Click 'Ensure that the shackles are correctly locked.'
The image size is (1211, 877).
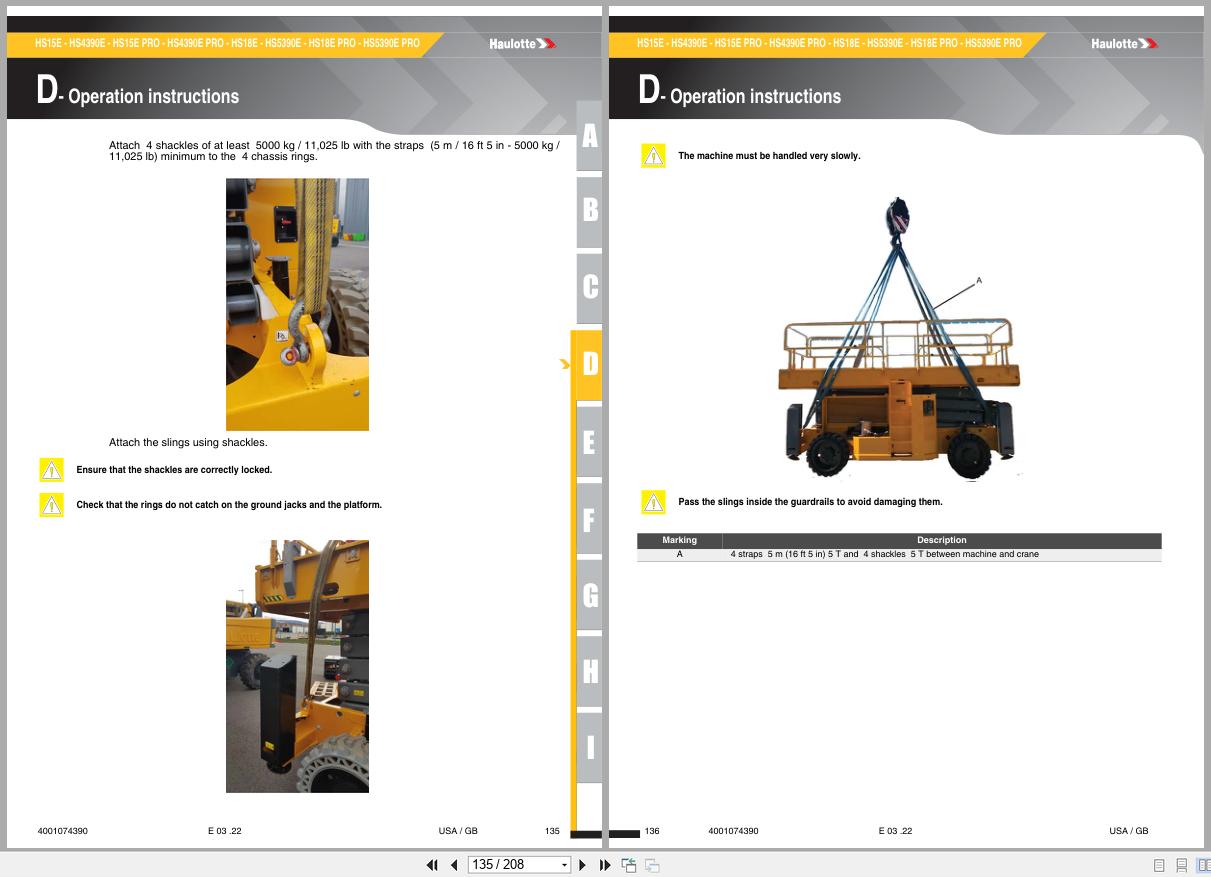coord(174,470)
